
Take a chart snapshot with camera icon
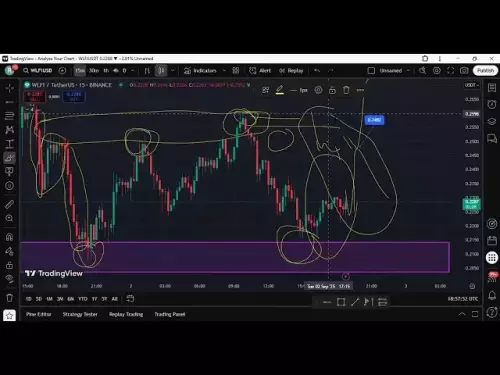click(x=464, y=71)
